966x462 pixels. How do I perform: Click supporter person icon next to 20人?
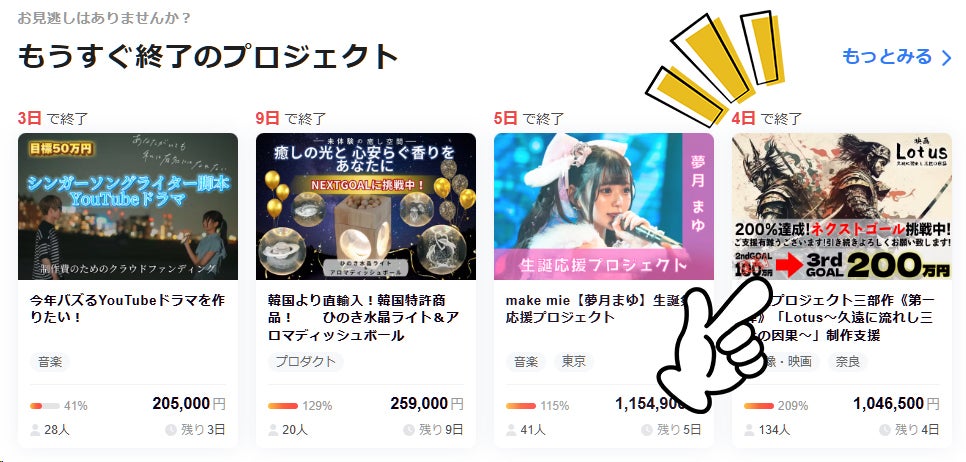coord(273,430)
